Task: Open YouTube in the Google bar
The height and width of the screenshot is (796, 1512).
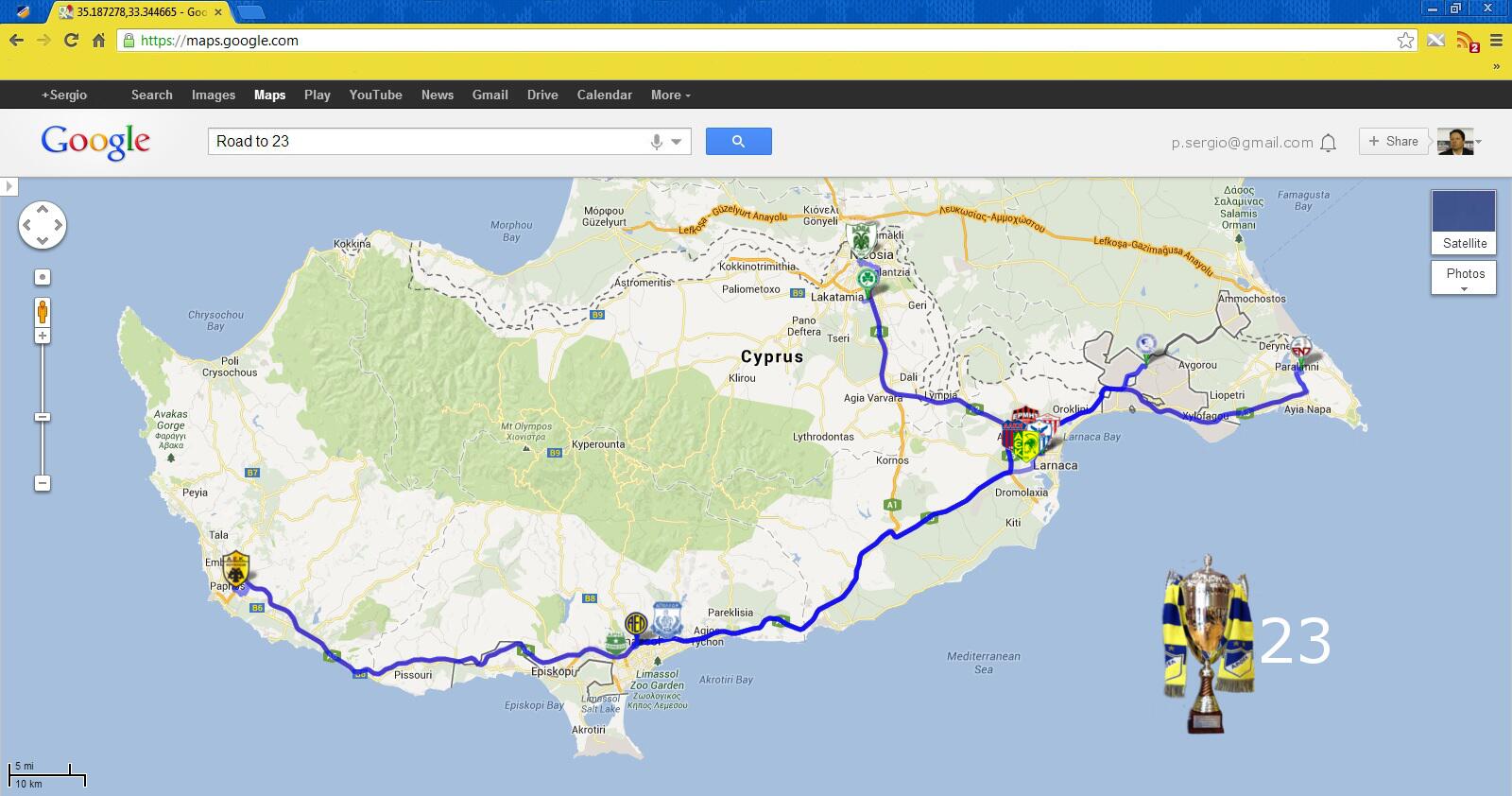Action: pos(375,95)
